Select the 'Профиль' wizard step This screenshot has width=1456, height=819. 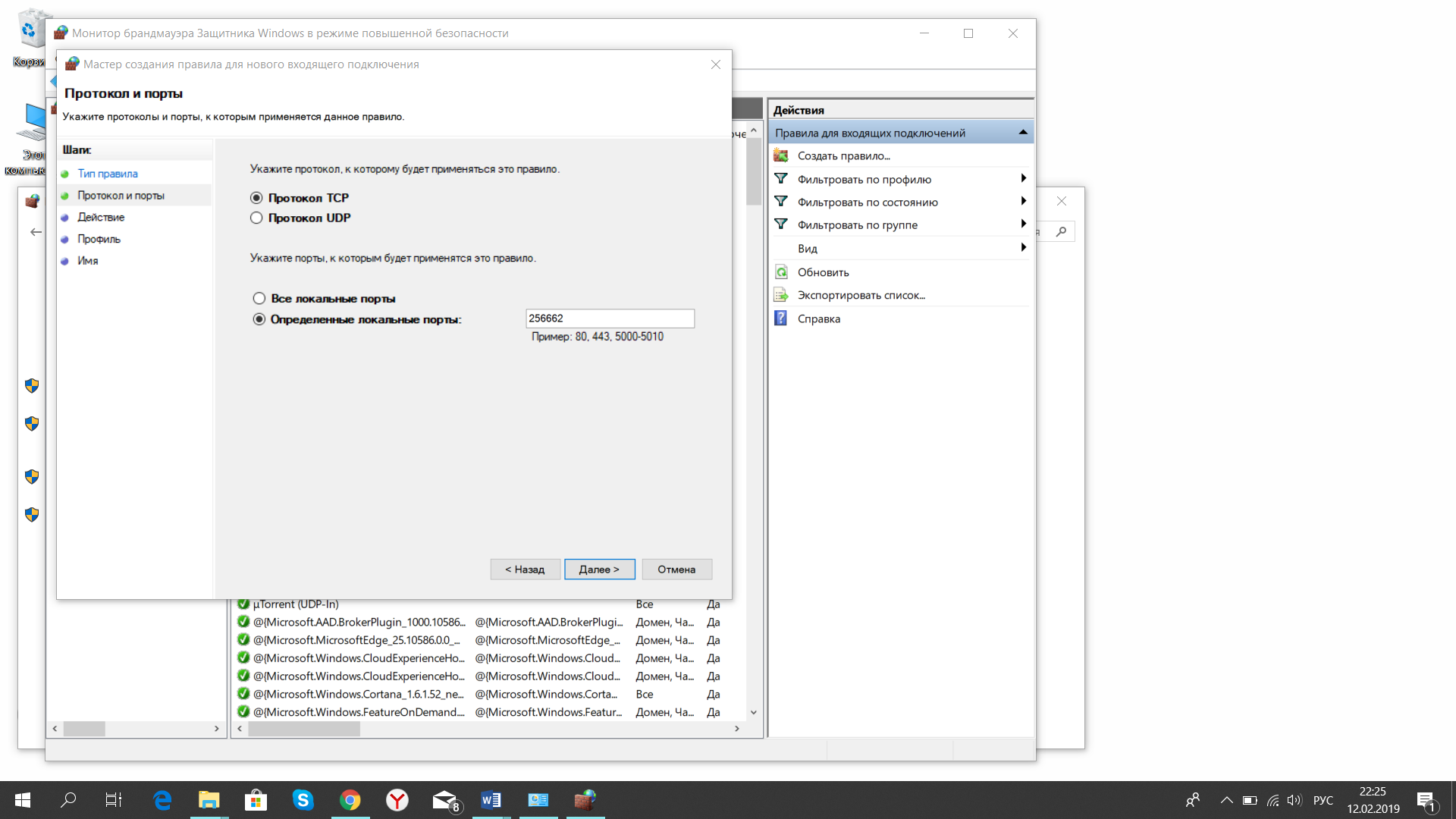point(99,239)
